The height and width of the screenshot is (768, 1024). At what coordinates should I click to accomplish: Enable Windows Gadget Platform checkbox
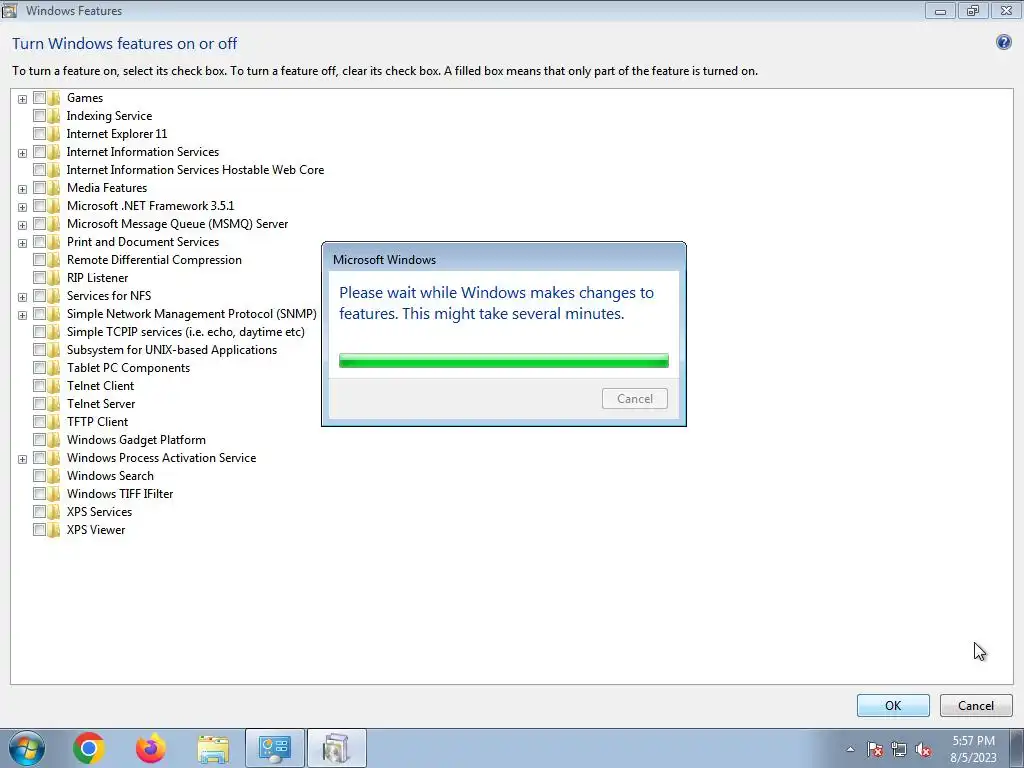(39, 440)
